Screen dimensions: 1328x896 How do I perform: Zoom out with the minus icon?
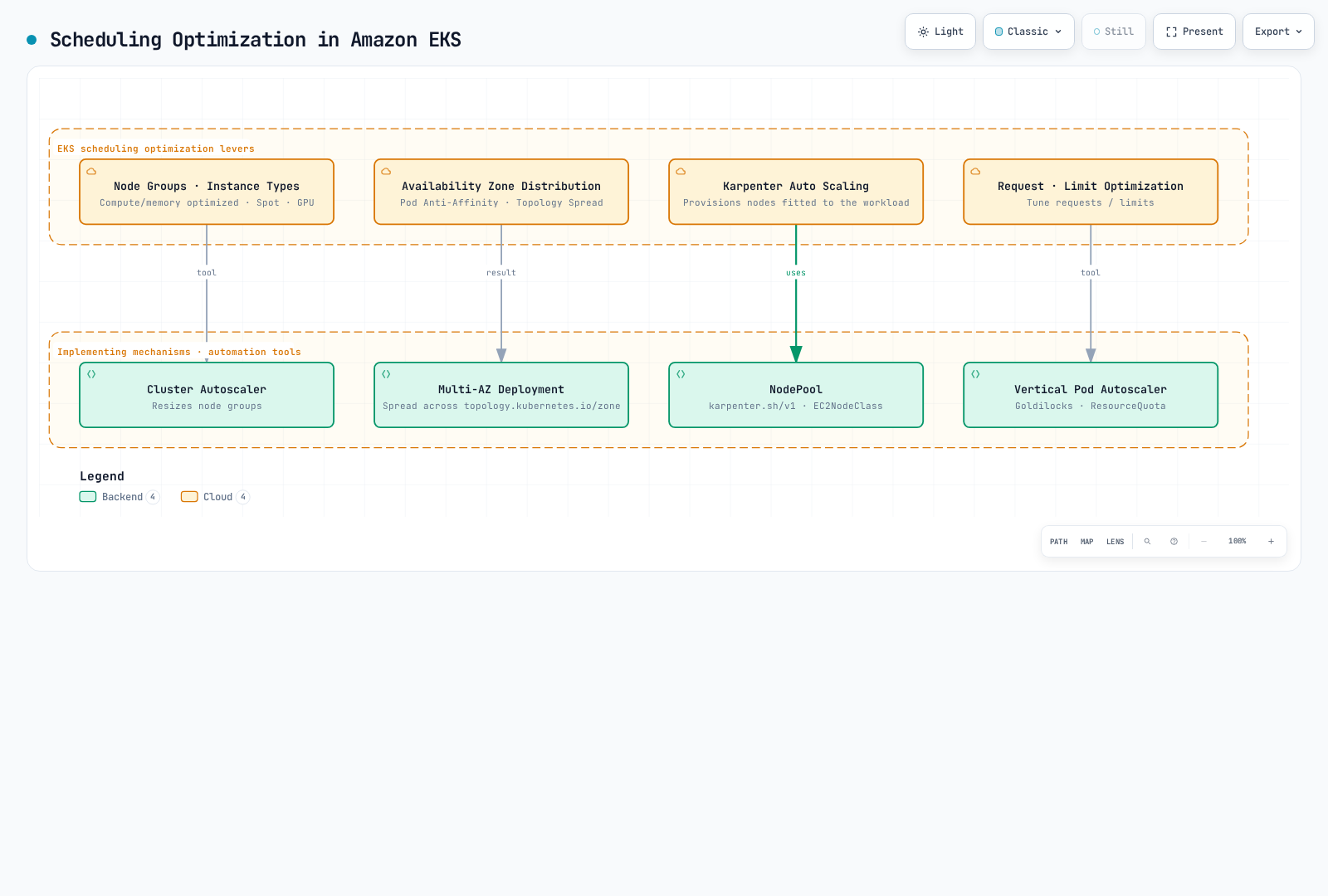point(1203,541)
